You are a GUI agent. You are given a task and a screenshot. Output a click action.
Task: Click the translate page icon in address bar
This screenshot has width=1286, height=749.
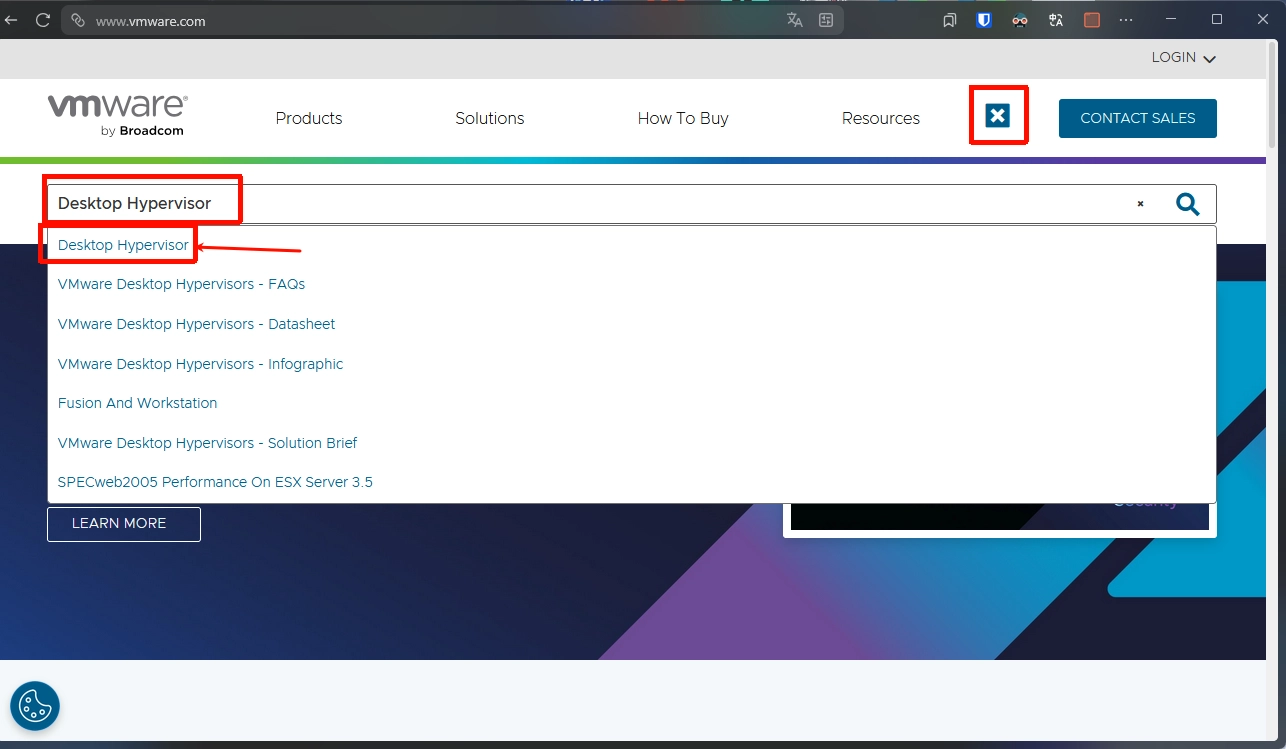coord(795,20)
